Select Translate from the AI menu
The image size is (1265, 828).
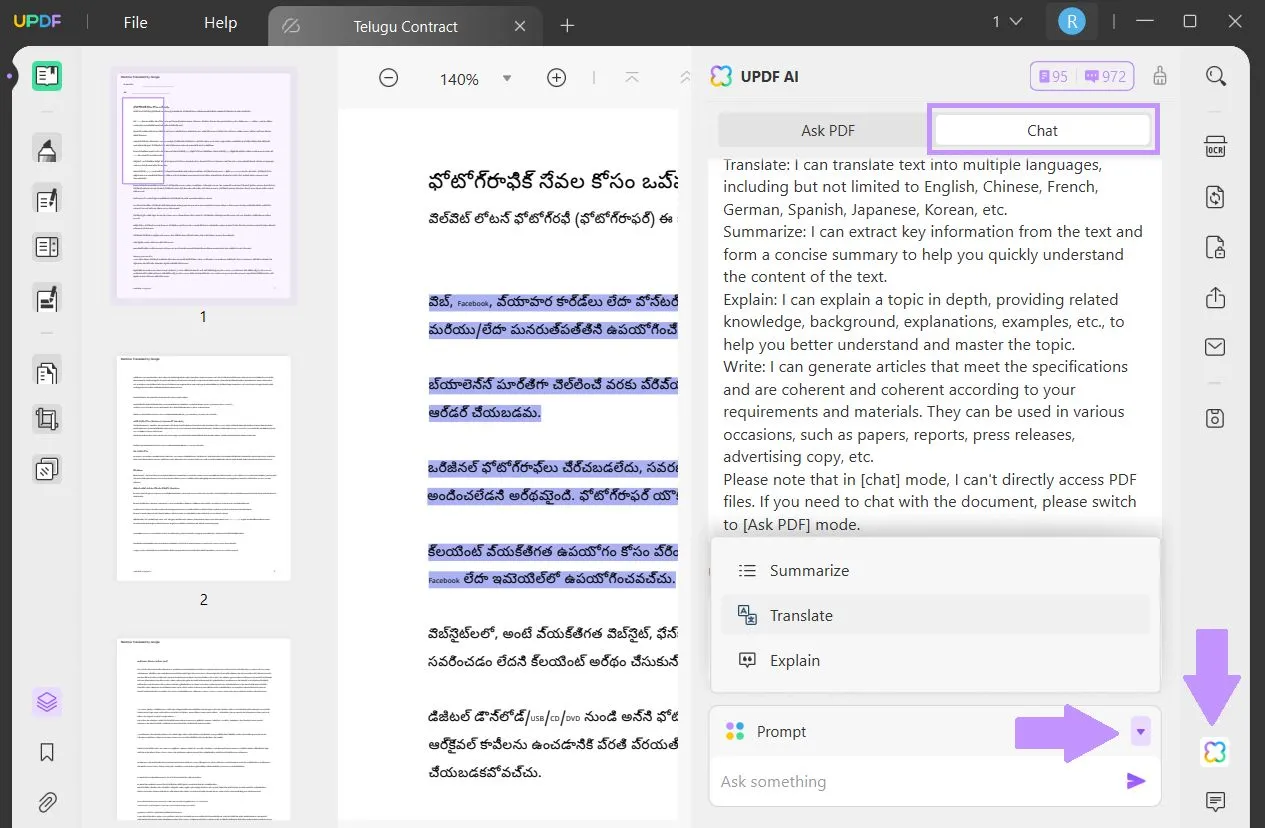coord(801,615)
